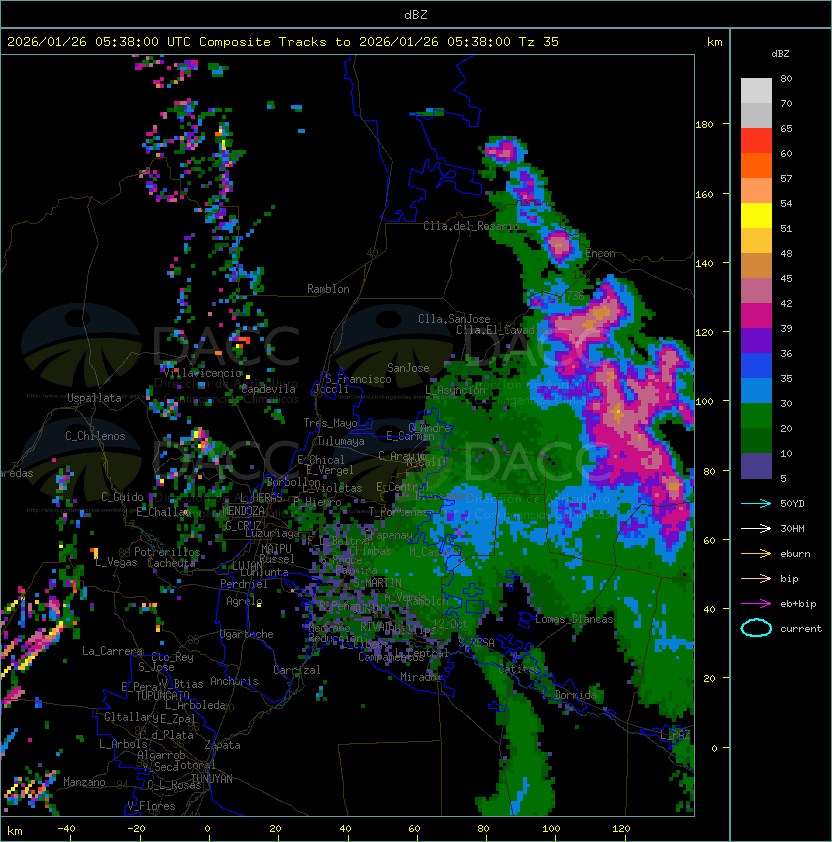This screenshot has height=842, width=832.
Task: Click the 'Clla.SanJose' map label
Action: coord(454,318)
